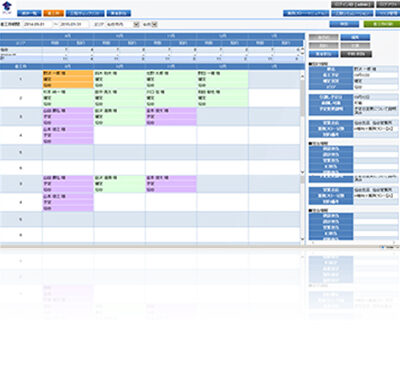The width and height of the screenshot is (400, 372).
Task: Select the green cell in row 1 under the second month
Action: [x=119, y=79]
